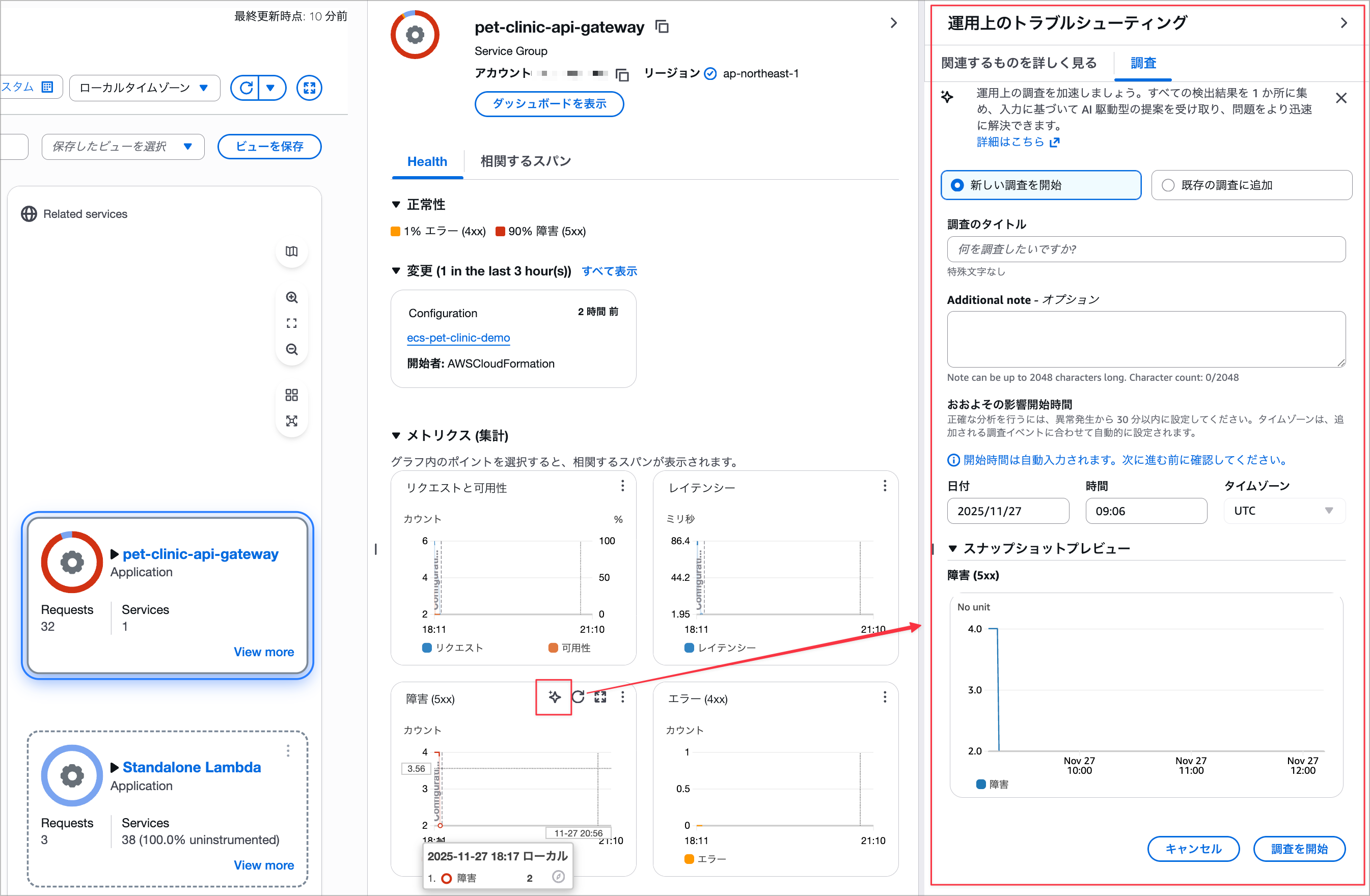
Task: Switch to the 相関するスパン tab
Action: click(x=525, y=161)
